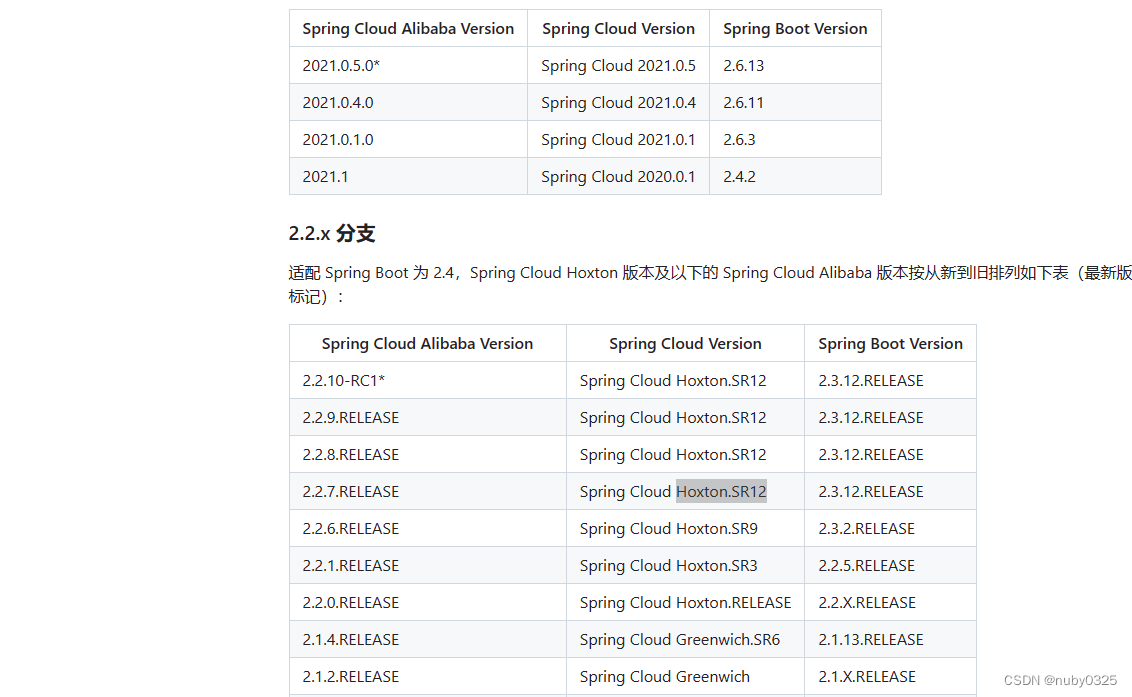
Task: Click the cell "Spring Cloud Hoxton.RELEASE"
Action: (x=685, y=602)
